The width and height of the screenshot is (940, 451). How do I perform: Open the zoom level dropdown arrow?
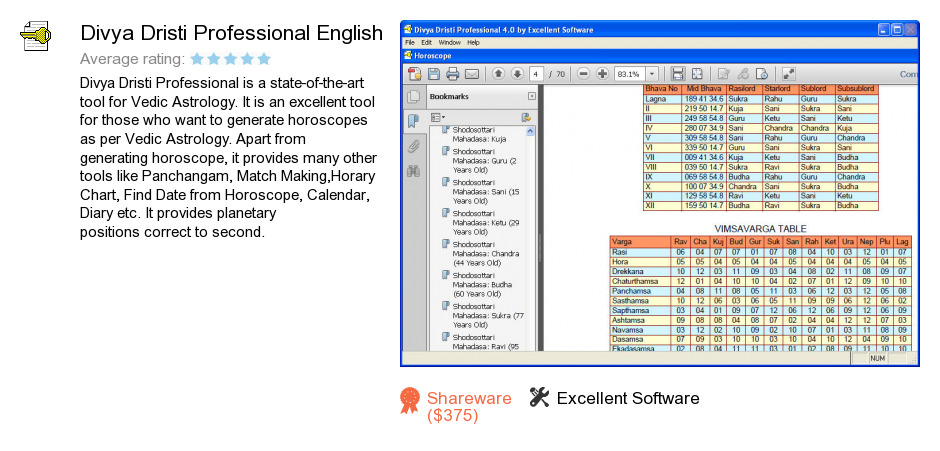[x=652, y=74]
